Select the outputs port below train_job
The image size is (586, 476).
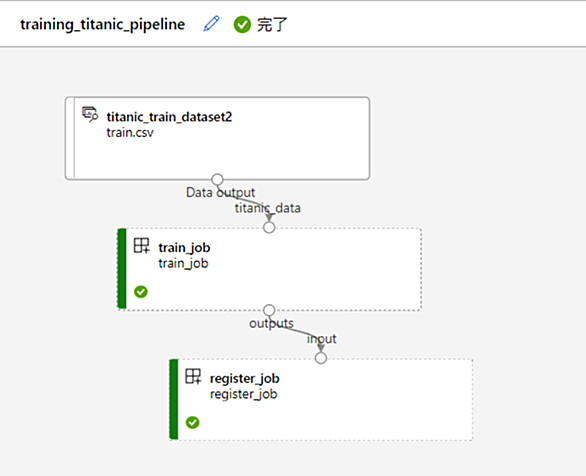point(269,310)
